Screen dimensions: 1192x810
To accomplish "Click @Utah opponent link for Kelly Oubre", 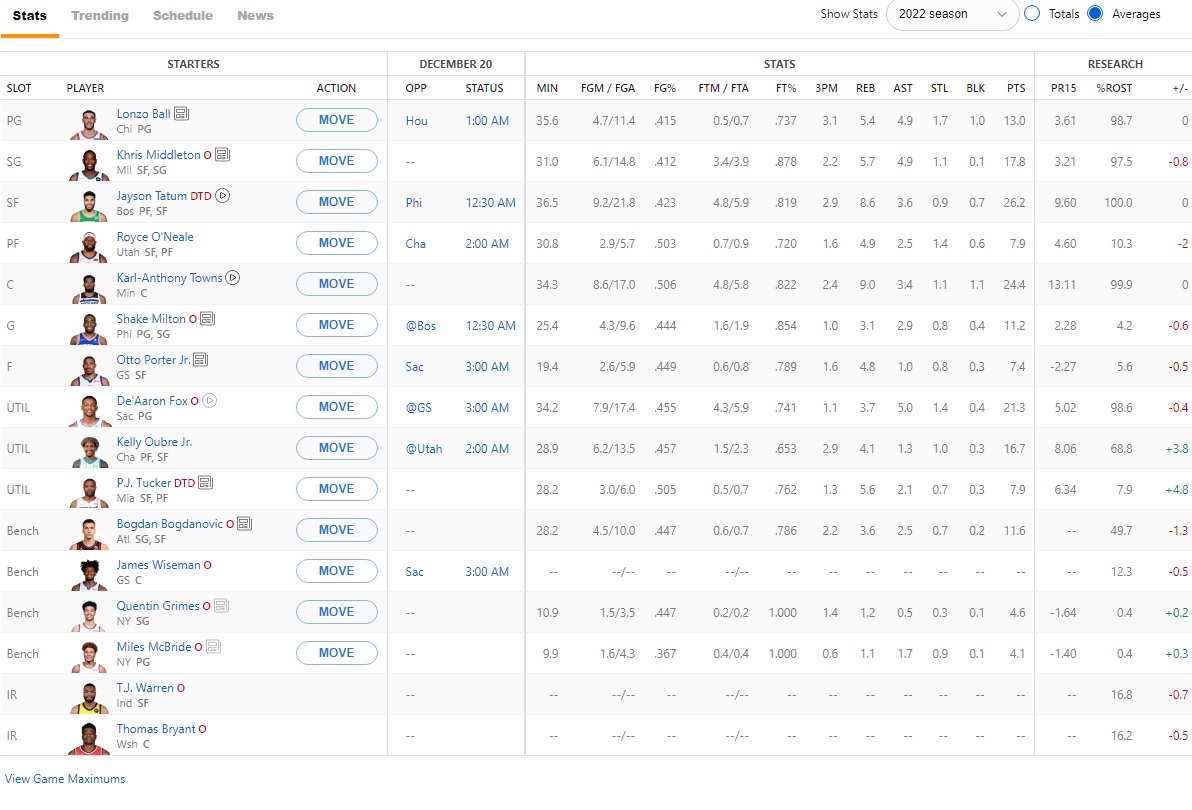I will [x=423, y=449].
